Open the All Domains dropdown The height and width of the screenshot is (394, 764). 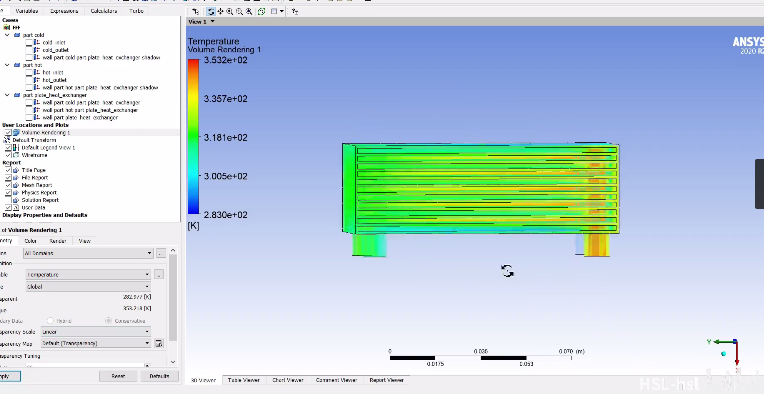click(88, 253)
